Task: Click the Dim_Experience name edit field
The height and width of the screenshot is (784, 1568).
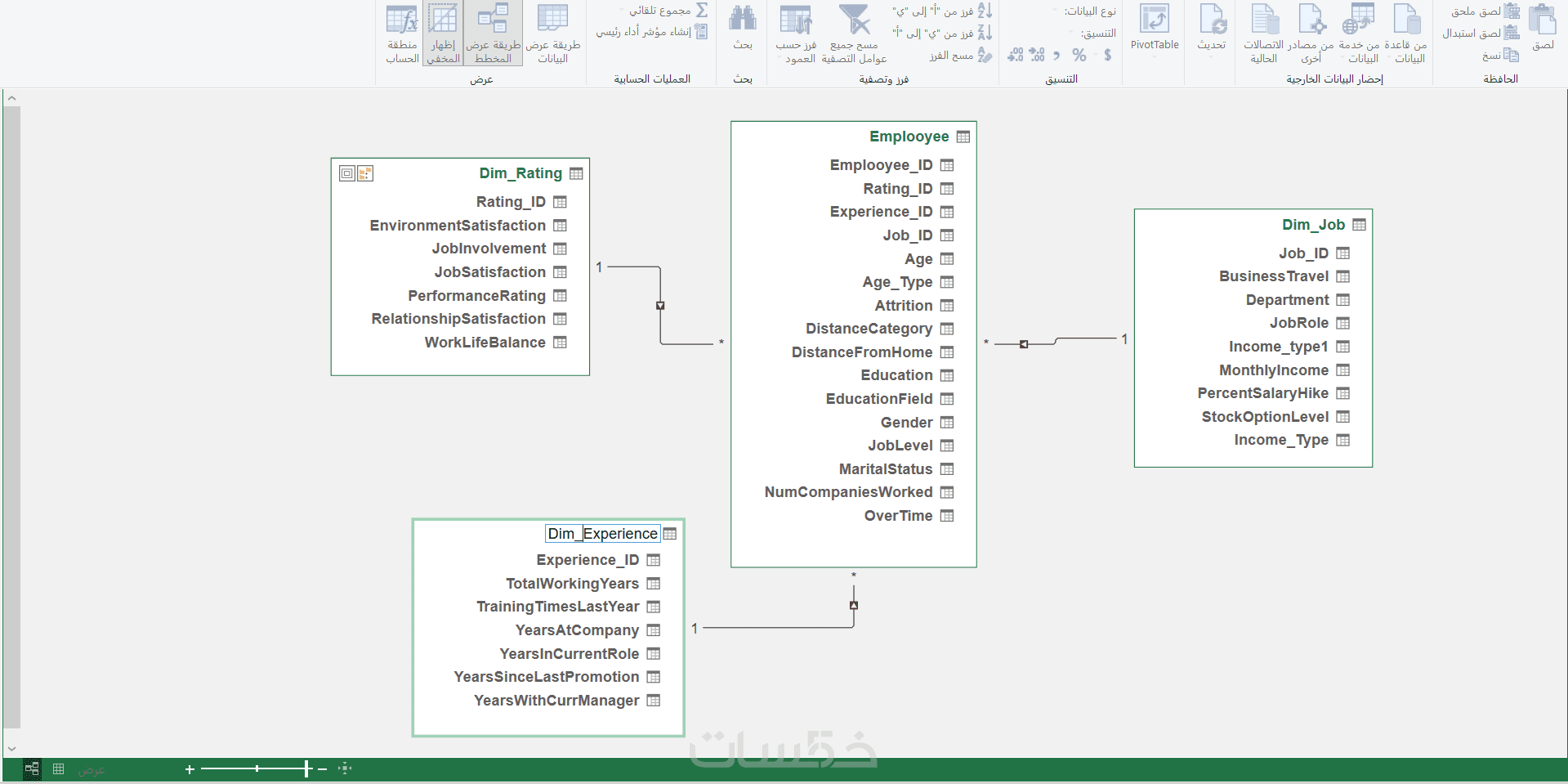Action: coord(602,534)
